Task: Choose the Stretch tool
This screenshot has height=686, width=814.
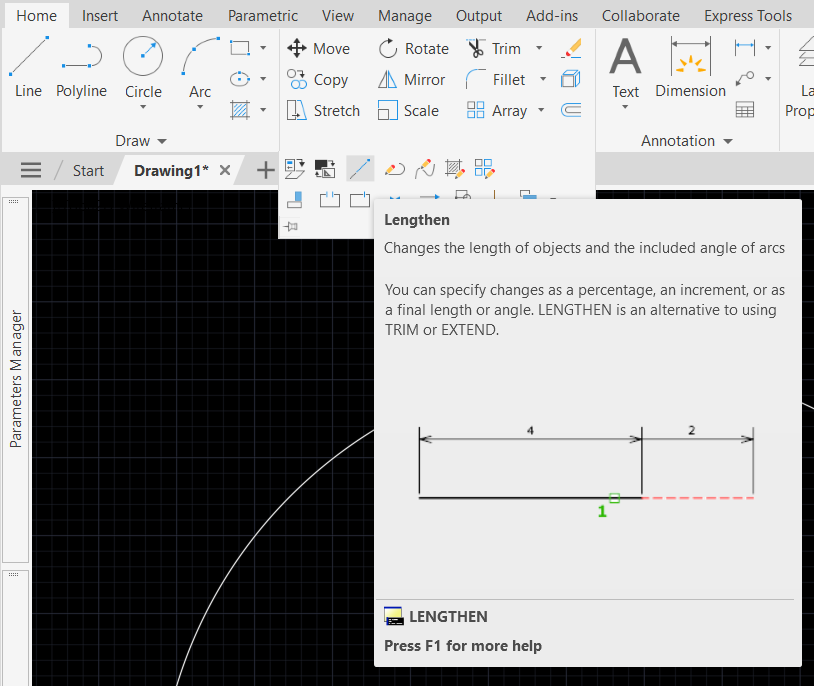Action: [x=323, y=110]
